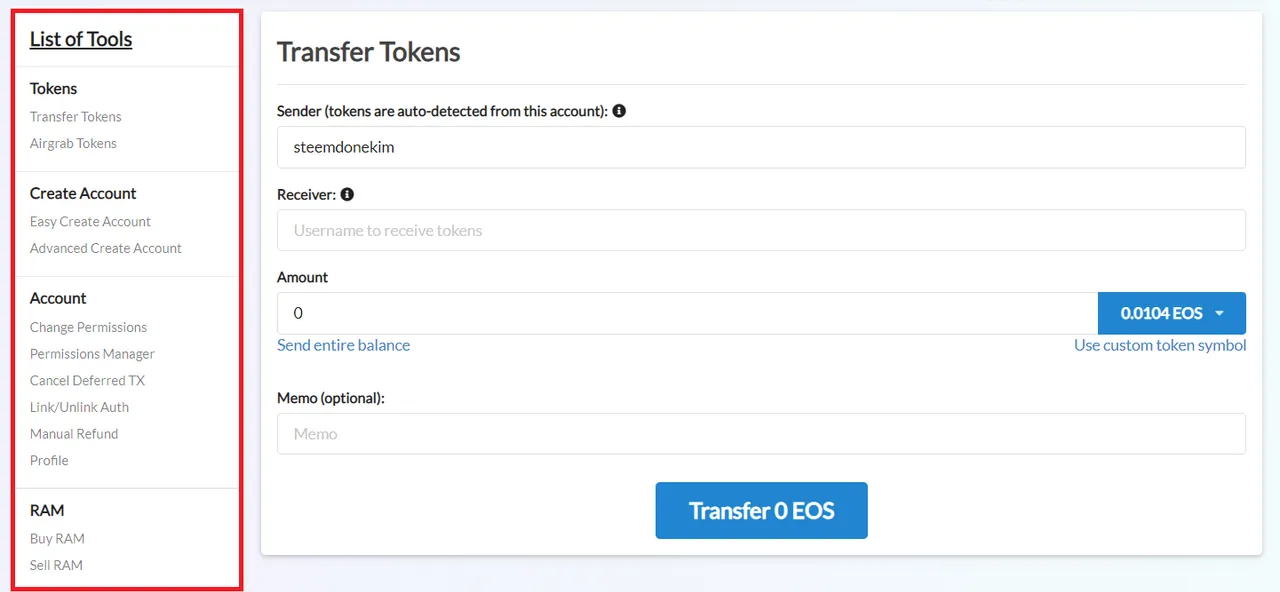
Task: Focus the Receiver username input field
Action: (x=761, y=230)
